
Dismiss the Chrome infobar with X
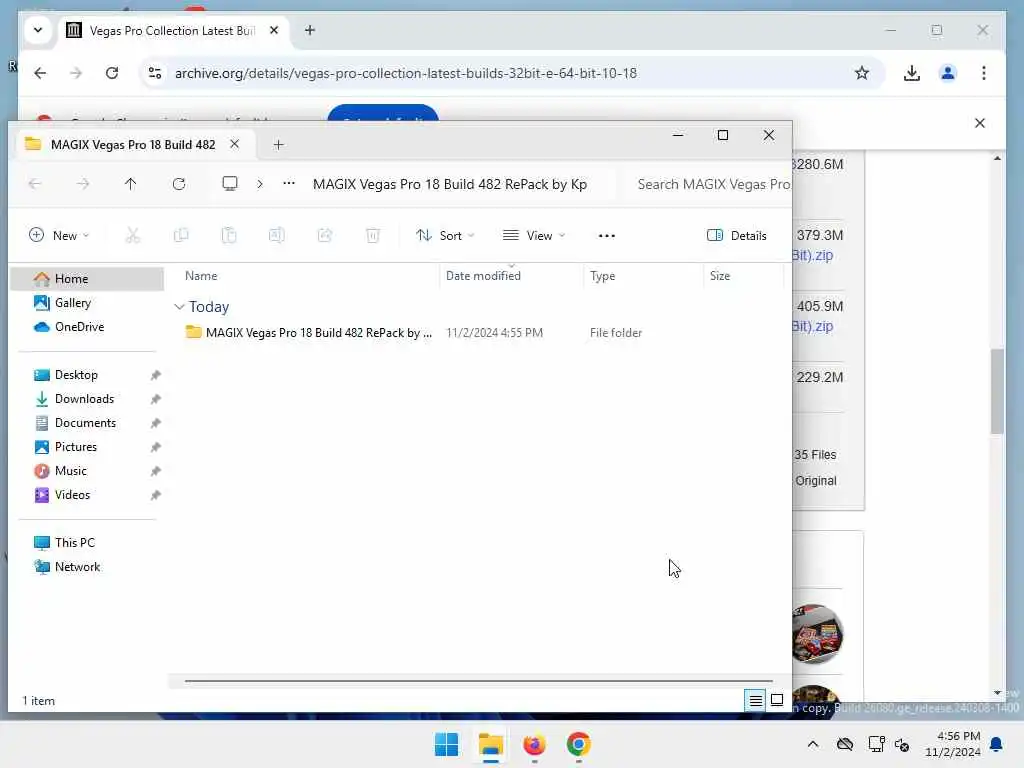click(980, 123)
